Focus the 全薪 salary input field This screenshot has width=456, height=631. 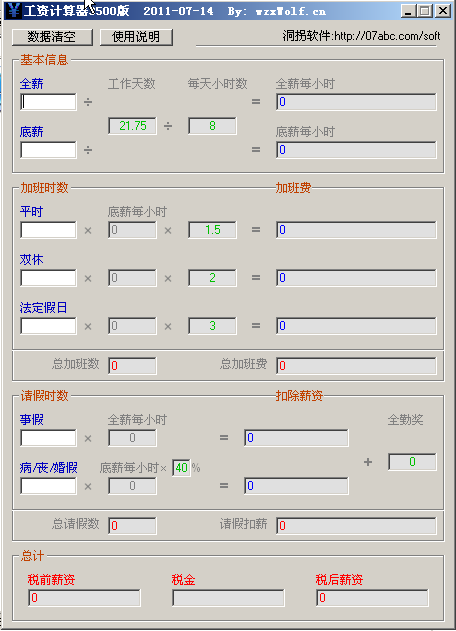click(x=48, y=102)
